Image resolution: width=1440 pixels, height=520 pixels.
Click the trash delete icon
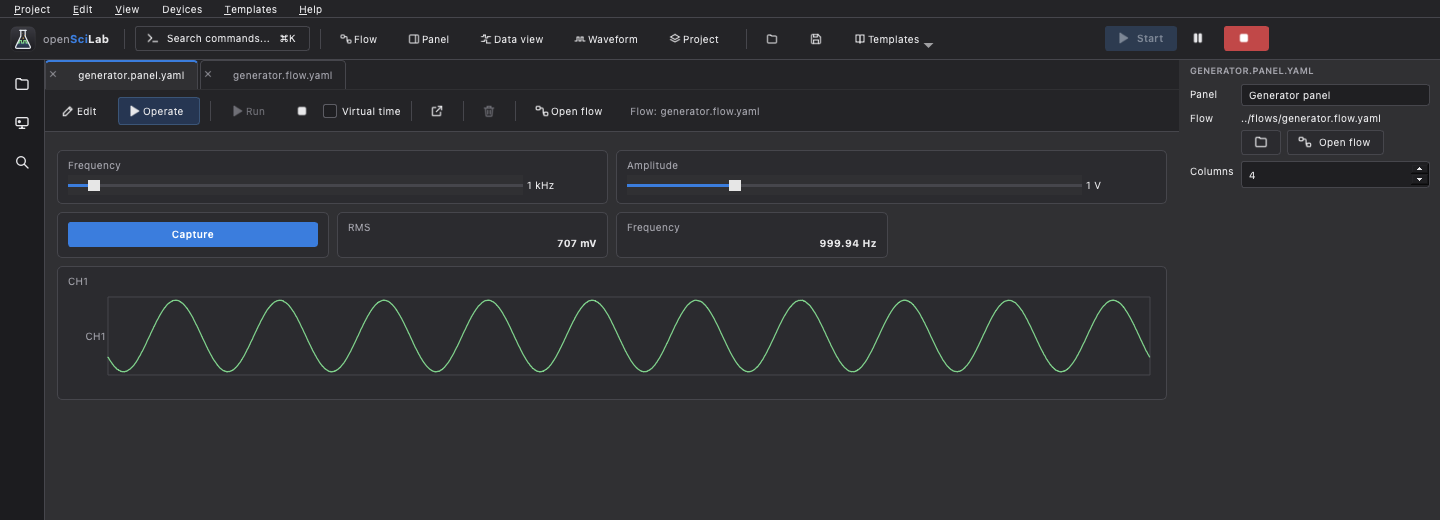click(489, 111)
